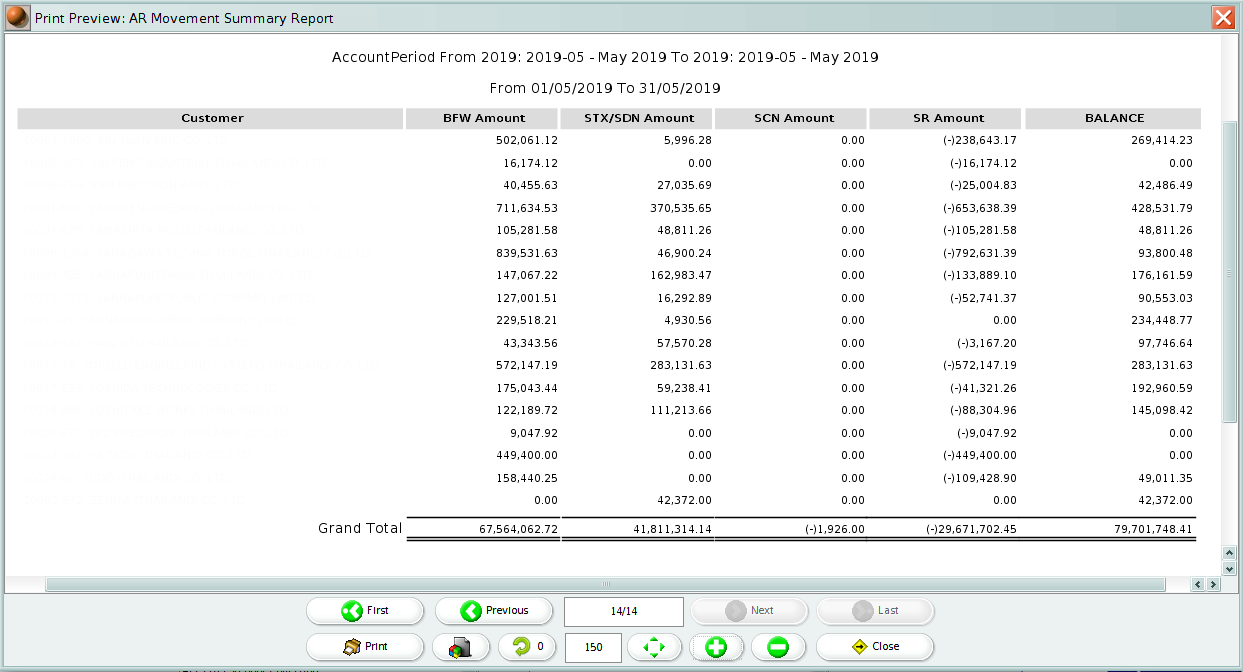1243x672 pixels.
Task: Click the BFW Amount column header
Action: point(484,118)
